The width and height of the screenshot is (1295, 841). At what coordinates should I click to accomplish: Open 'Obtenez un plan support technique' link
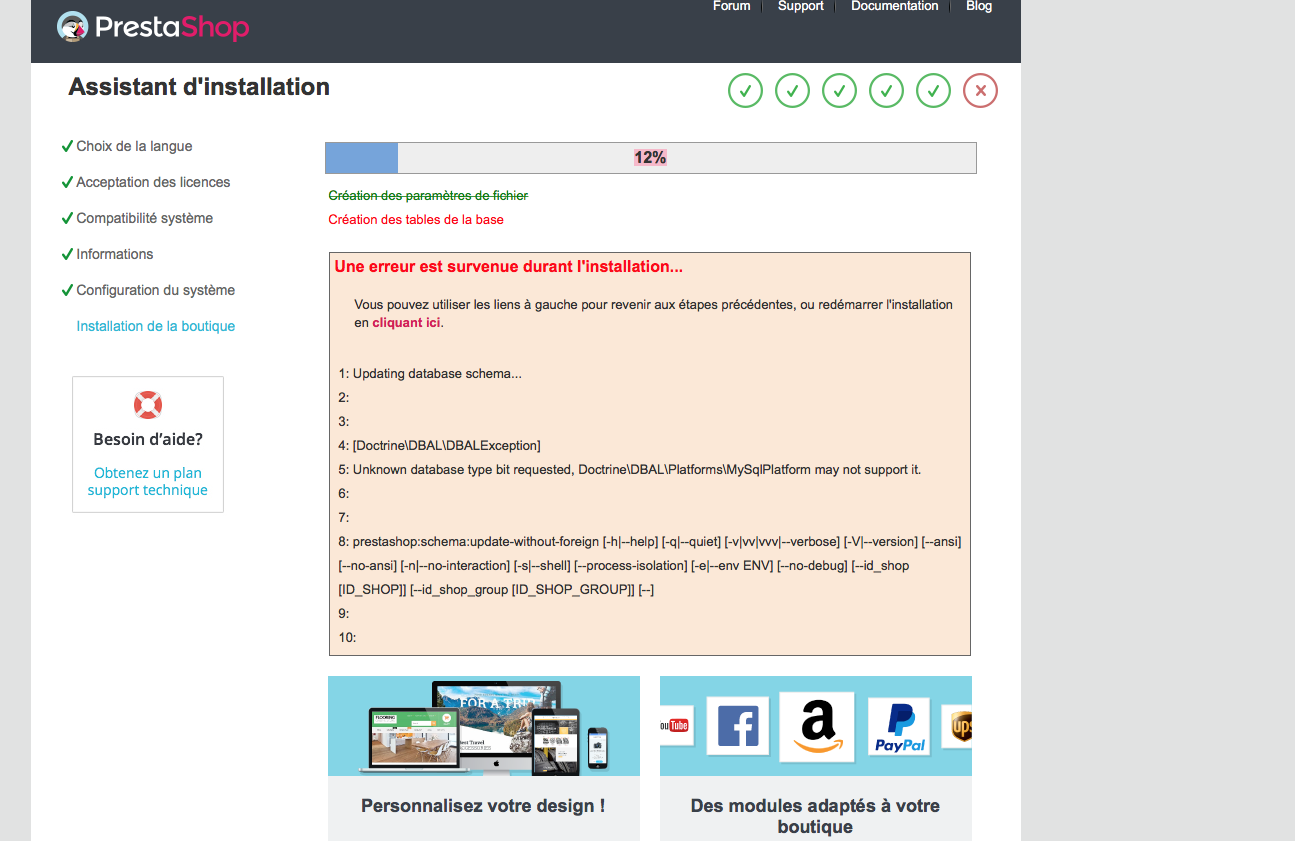coord(148,482)
